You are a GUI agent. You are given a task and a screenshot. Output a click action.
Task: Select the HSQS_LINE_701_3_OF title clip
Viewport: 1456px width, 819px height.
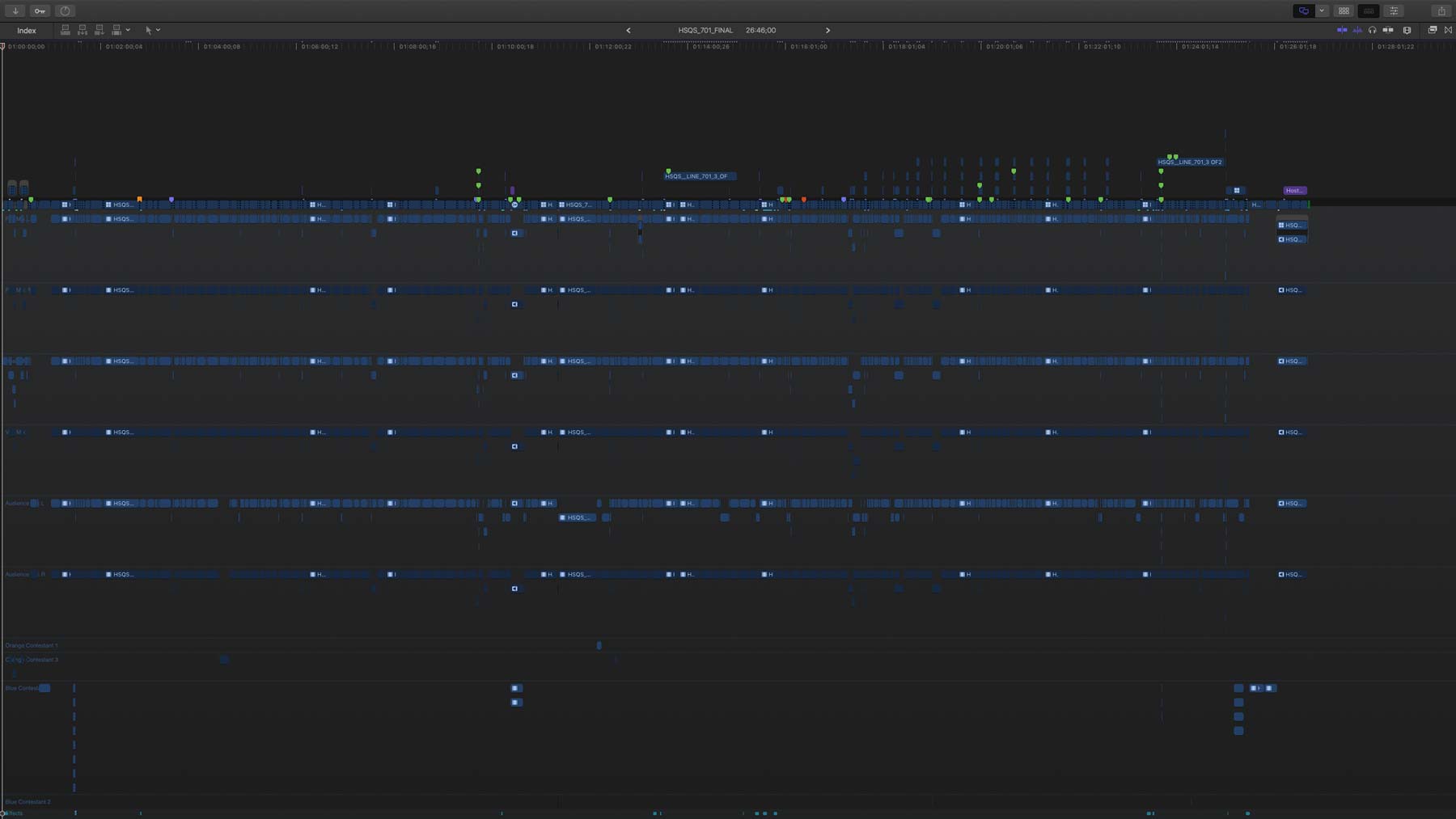click(x=700, y=176)
